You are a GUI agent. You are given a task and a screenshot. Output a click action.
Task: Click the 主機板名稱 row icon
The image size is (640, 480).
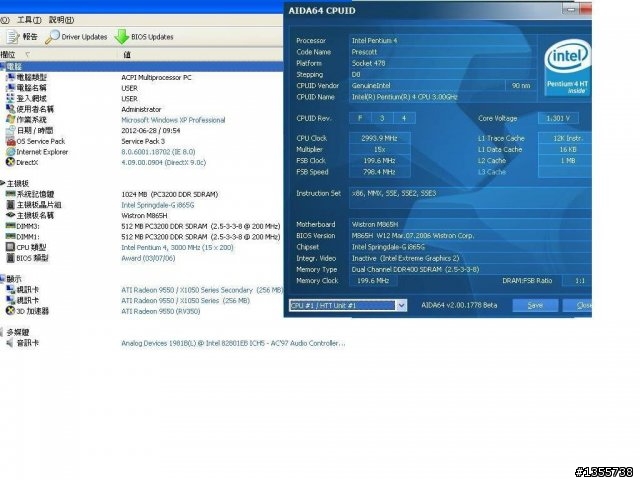[11, 215]
